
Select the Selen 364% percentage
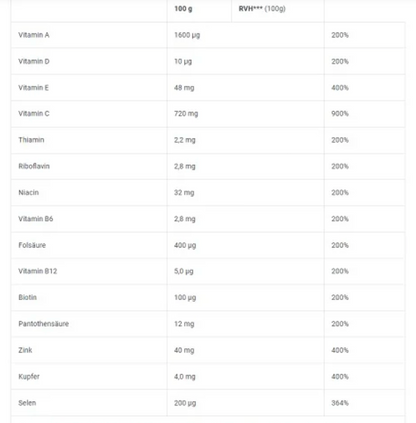click(x=340, y=403)
